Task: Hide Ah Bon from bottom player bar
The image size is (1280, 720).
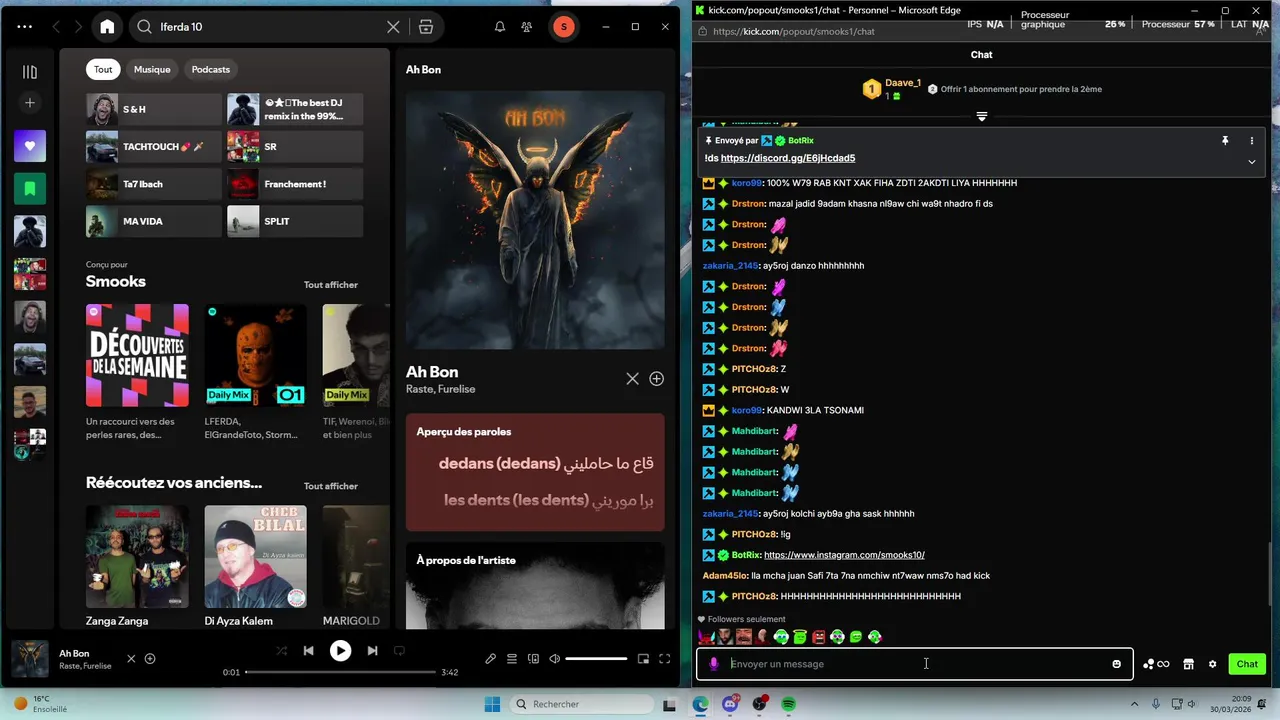Action: pyautogui.click(x=131, y=658)
